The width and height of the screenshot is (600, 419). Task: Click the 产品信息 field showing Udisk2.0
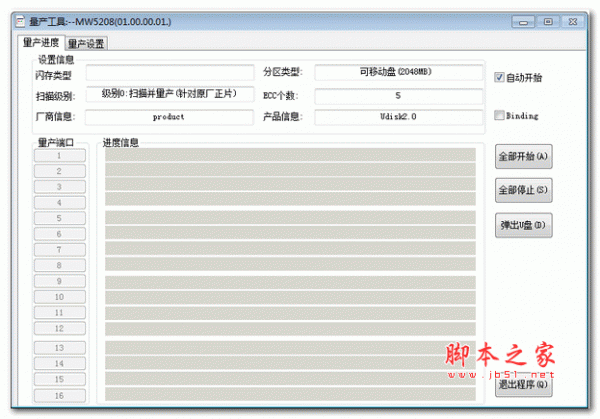398,117
